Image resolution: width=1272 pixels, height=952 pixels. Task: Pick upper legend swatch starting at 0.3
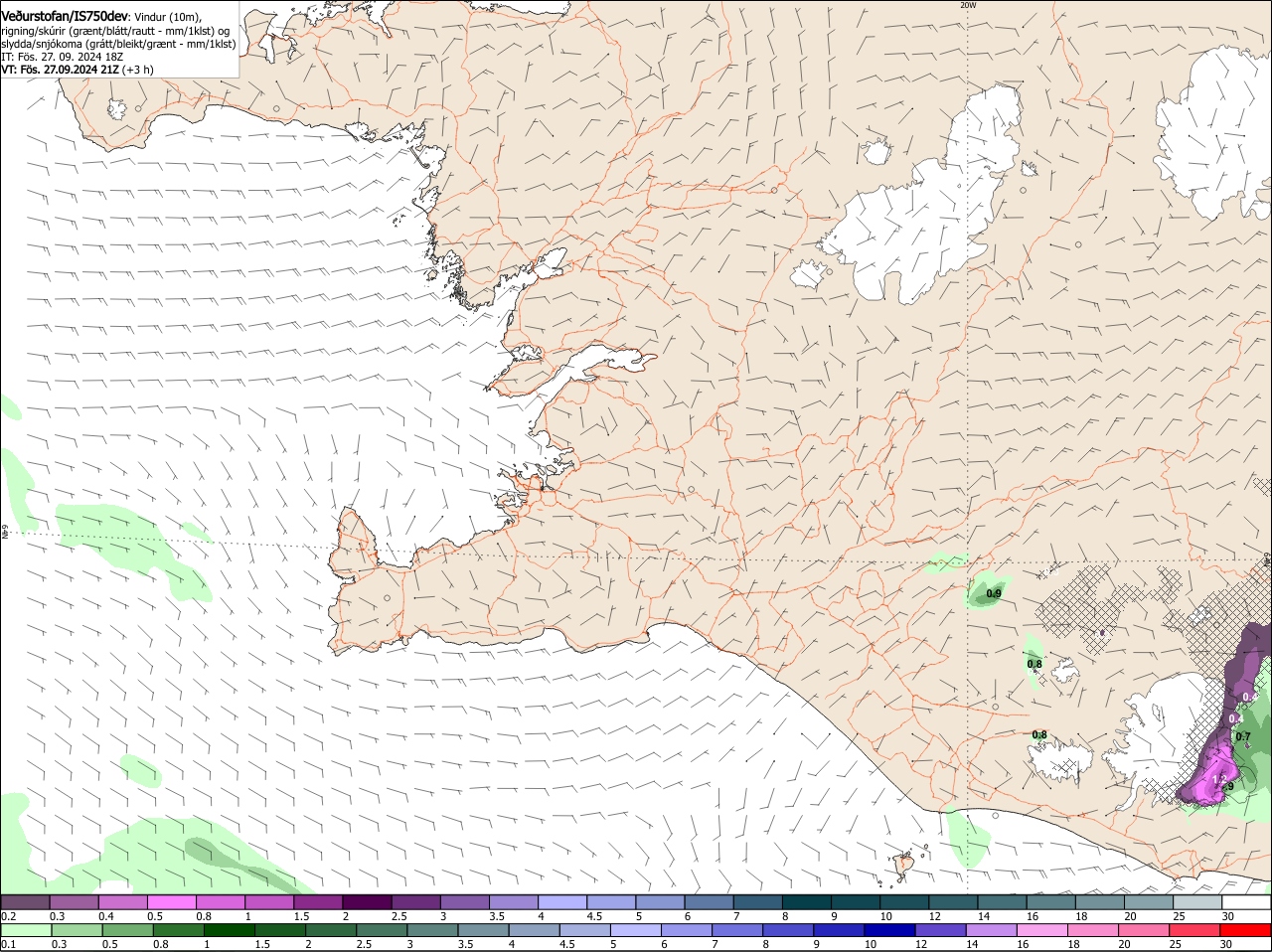pyautogui.click(x=74, y=901)
